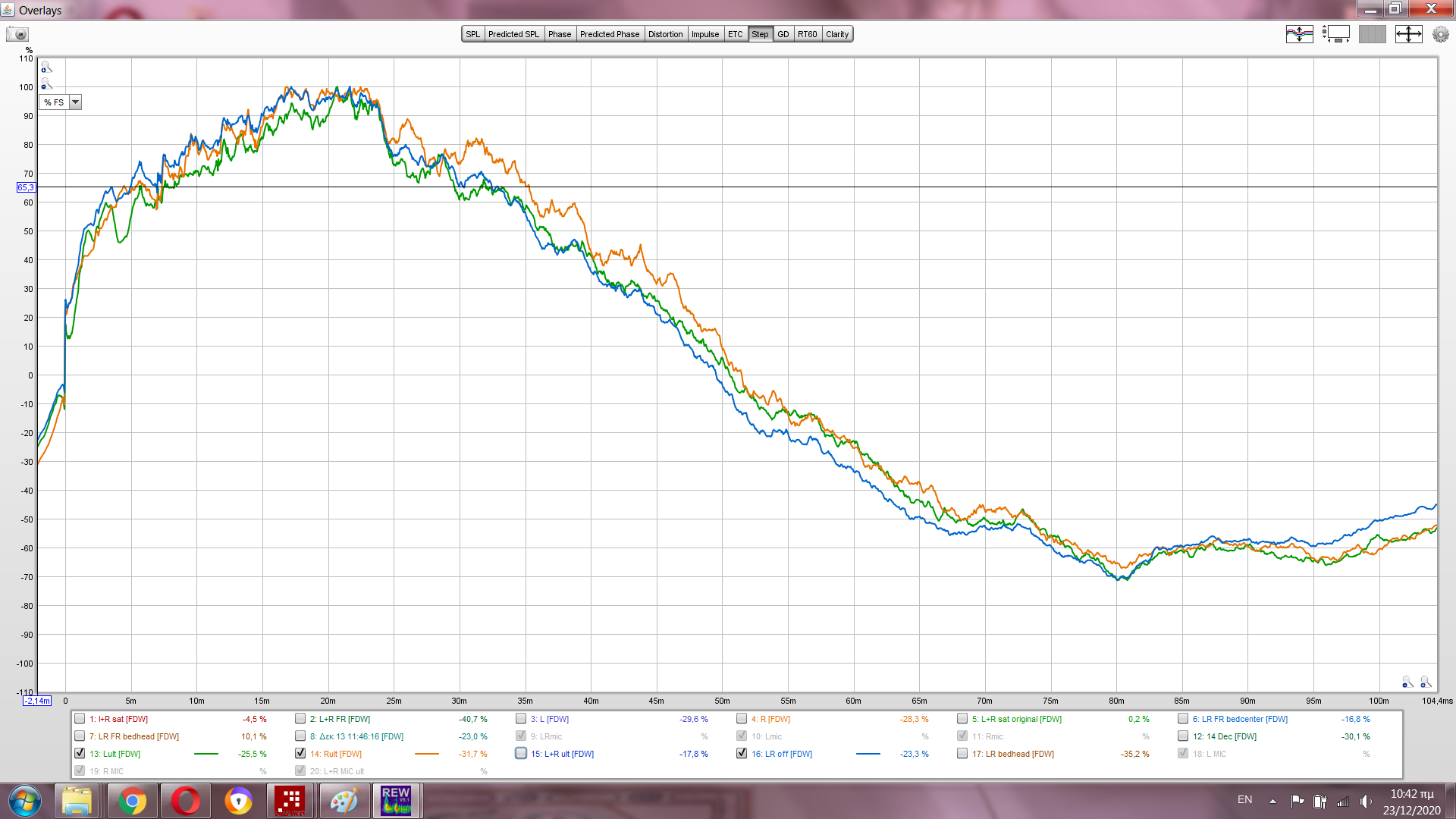Screen dimensions: 1456x819
Task: Open the Waterfall-free Clarity tab
Action: 837,34
